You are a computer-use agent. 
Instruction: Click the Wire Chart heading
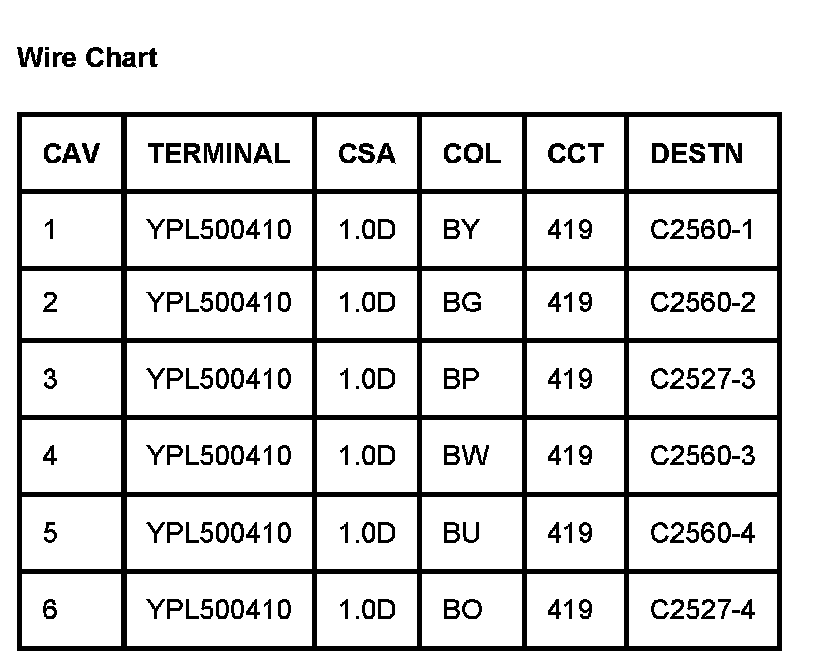(87, 58)
